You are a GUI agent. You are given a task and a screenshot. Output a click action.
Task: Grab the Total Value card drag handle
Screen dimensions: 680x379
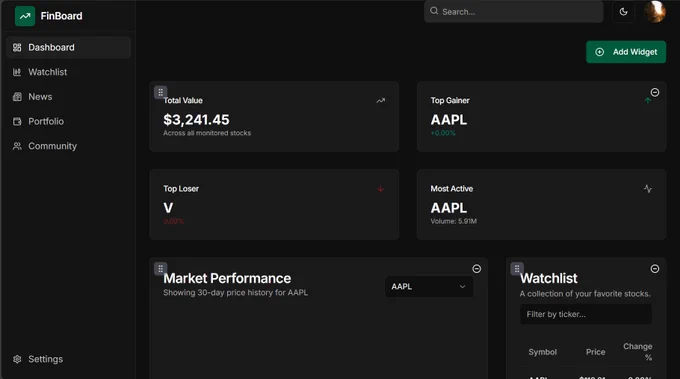(x=160, y=92)
